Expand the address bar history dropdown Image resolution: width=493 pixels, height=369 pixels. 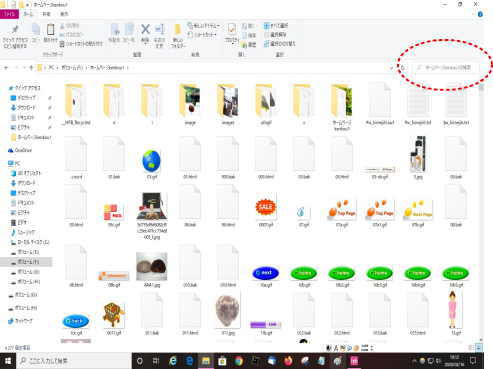coord(391,68)
